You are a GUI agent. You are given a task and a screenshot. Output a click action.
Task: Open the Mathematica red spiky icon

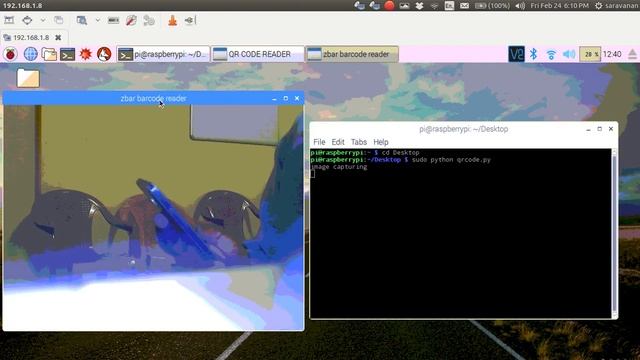pos(86,54)
